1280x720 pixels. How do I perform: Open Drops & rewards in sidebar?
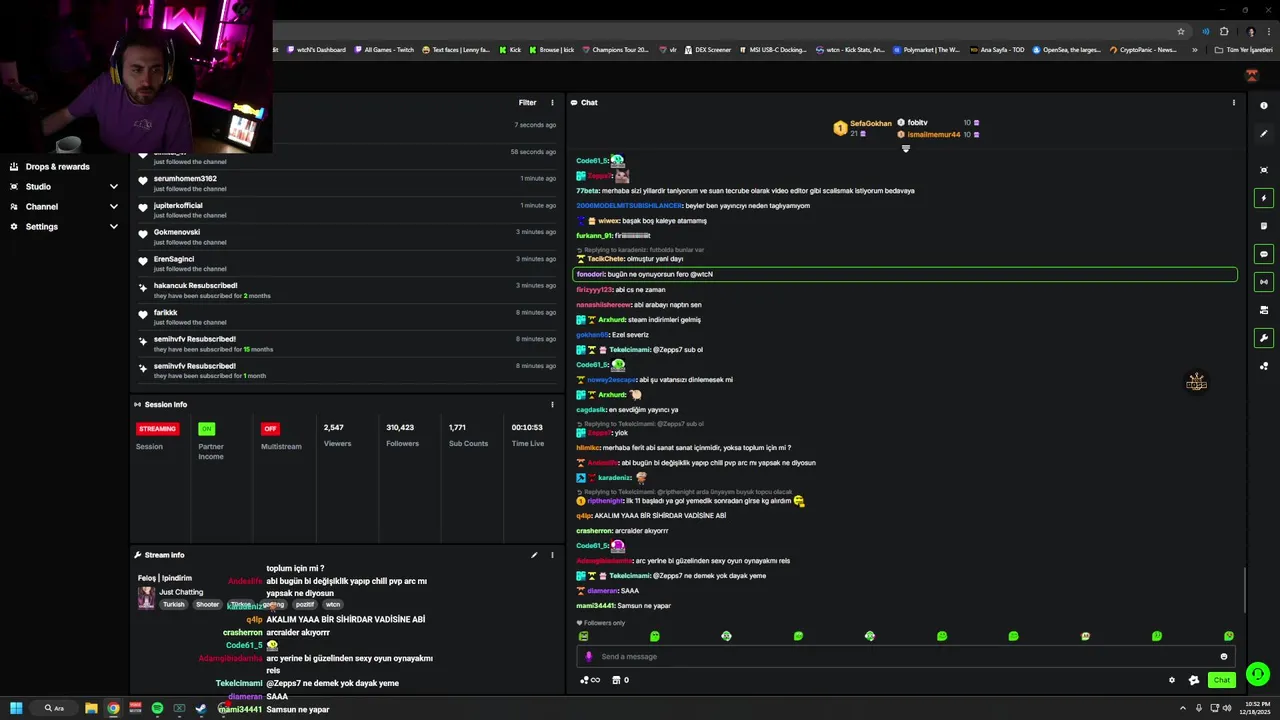point(50,167)
